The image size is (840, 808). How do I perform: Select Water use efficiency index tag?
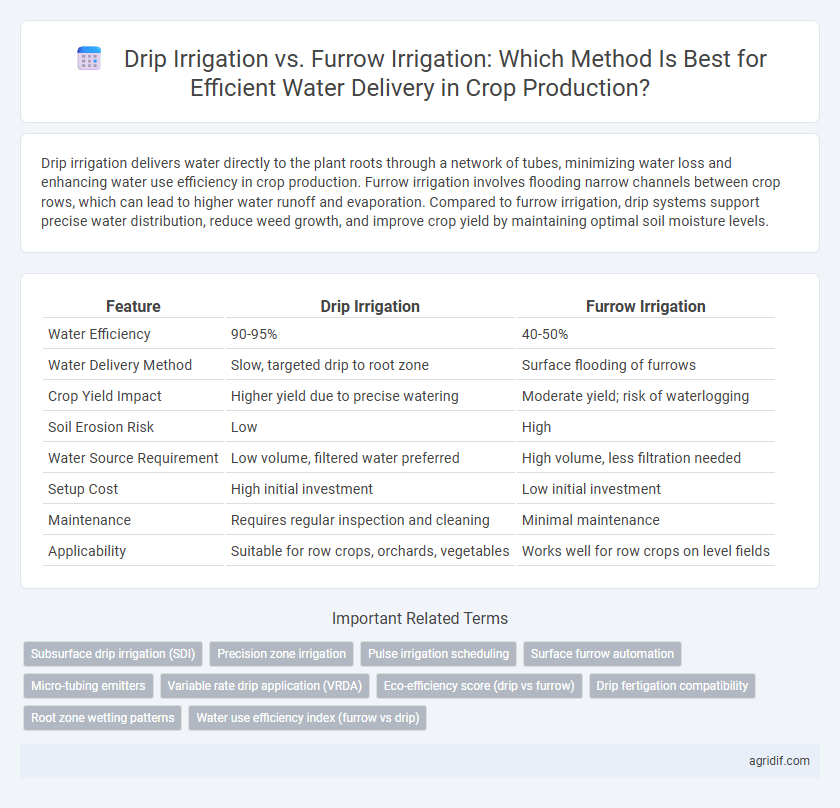coord(308,718)
